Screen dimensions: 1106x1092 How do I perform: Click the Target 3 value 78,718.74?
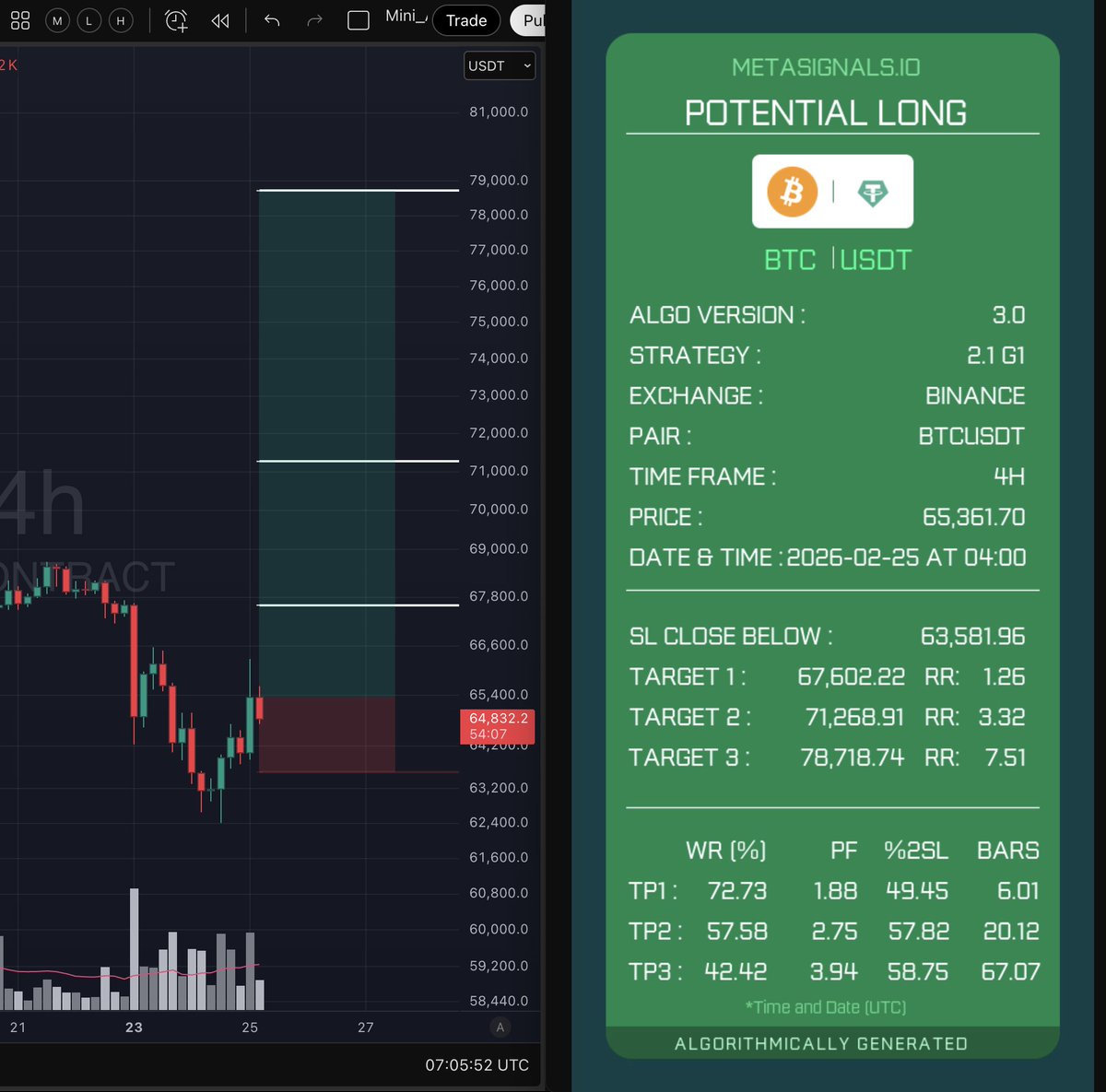point(852,757)
